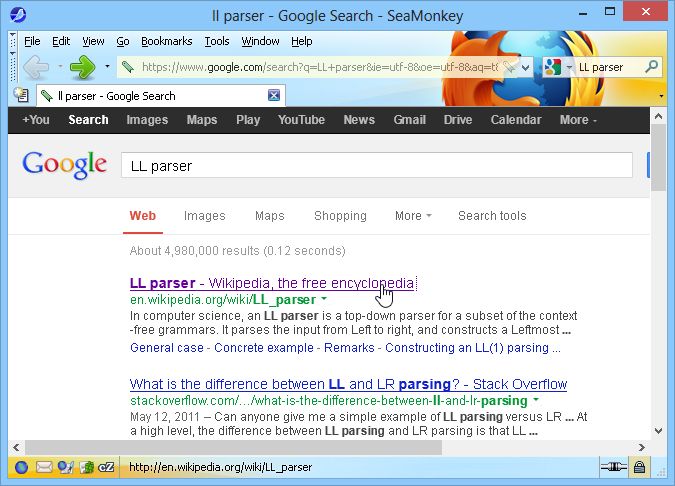675x486 pixels.
Task: Click the magnifier search icon in the toolbar search box
Action: coord(652,67)
